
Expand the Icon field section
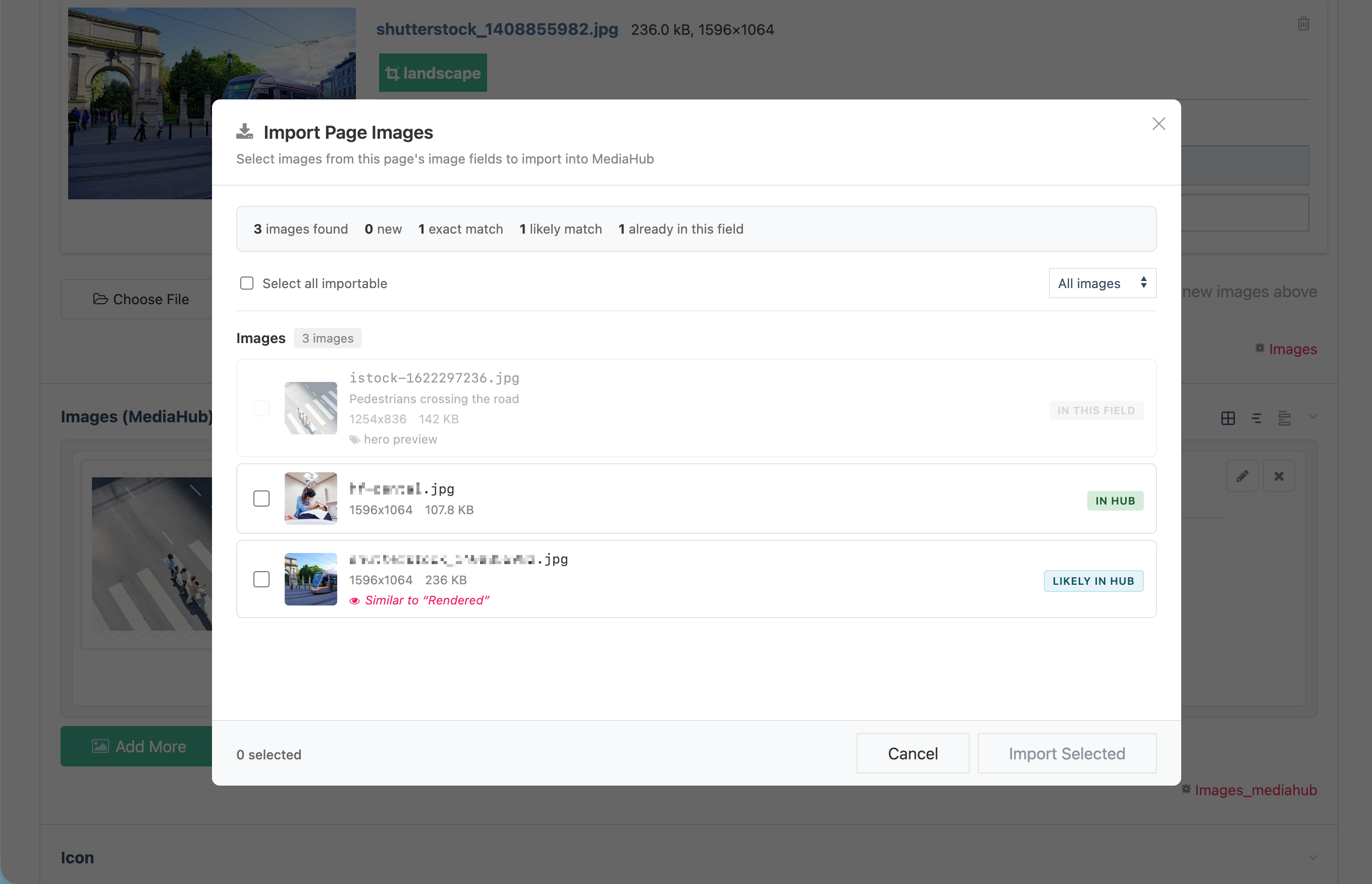tap(1313, 857)
